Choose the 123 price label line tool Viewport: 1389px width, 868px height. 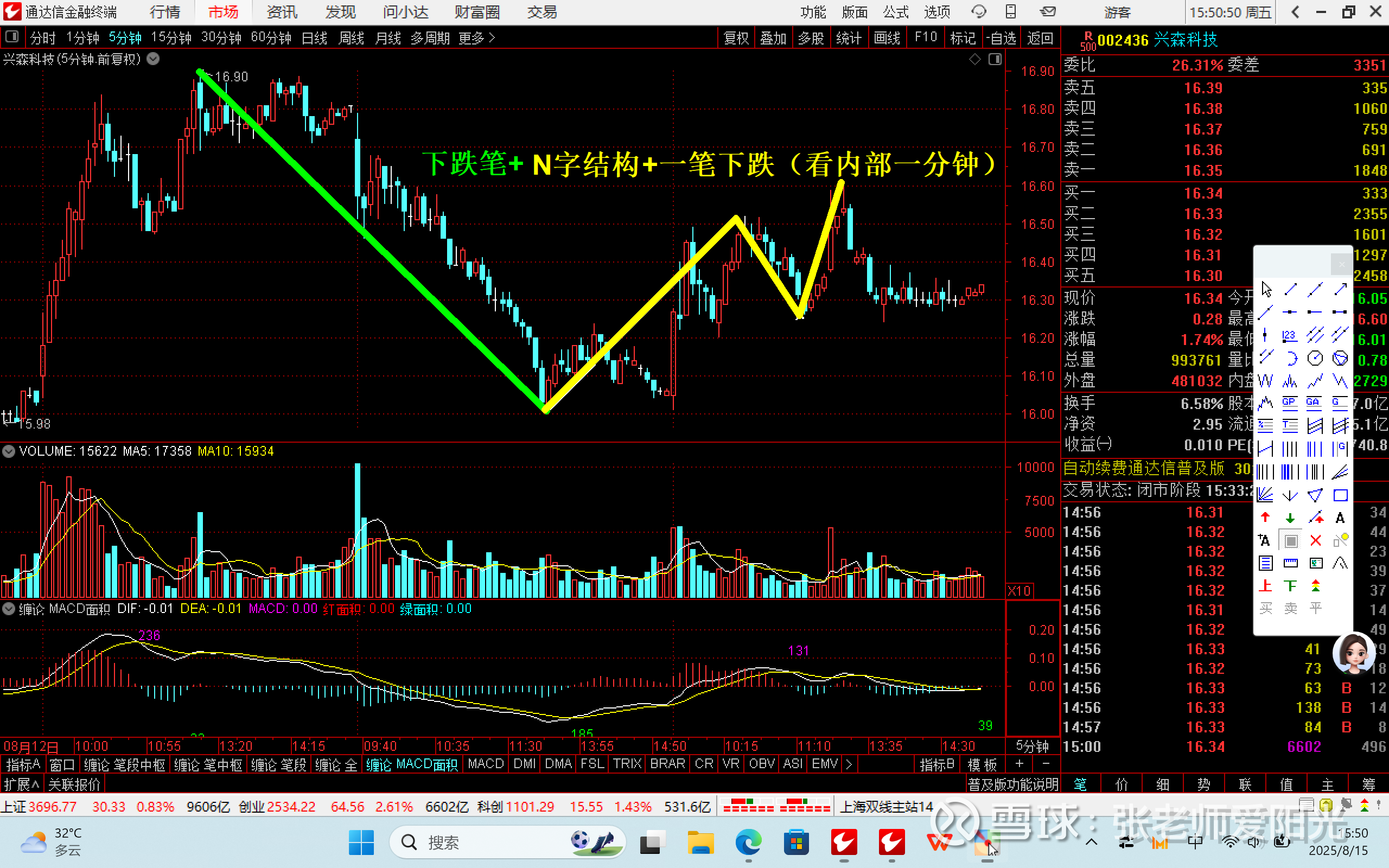[x=1290, y=335]
